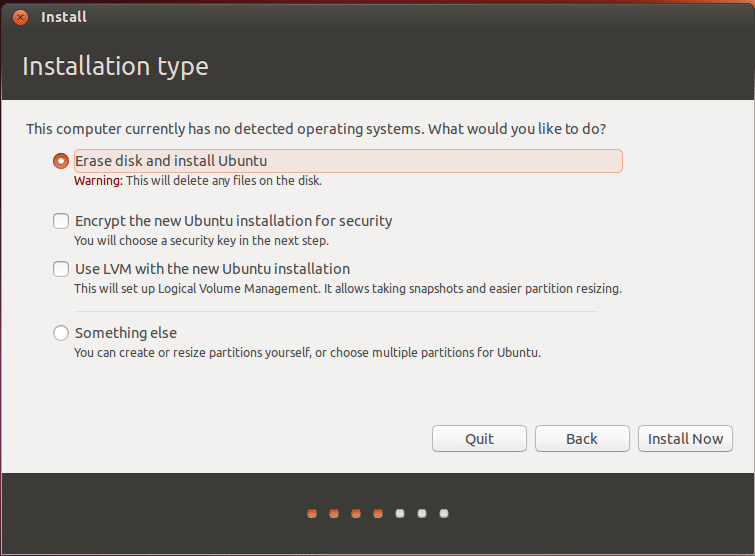
Task: Click the Logical Volume Management description text
Action: point(348,288)
